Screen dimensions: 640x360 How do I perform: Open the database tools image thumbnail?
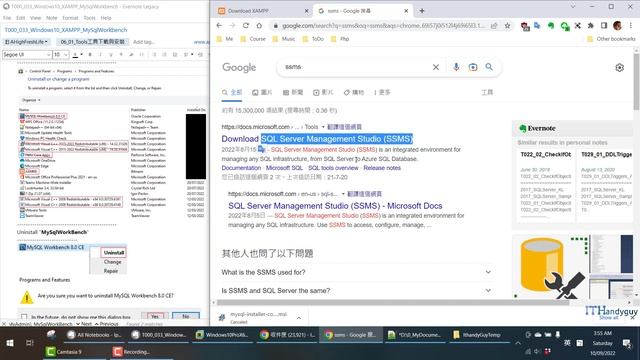click(550, 266)
